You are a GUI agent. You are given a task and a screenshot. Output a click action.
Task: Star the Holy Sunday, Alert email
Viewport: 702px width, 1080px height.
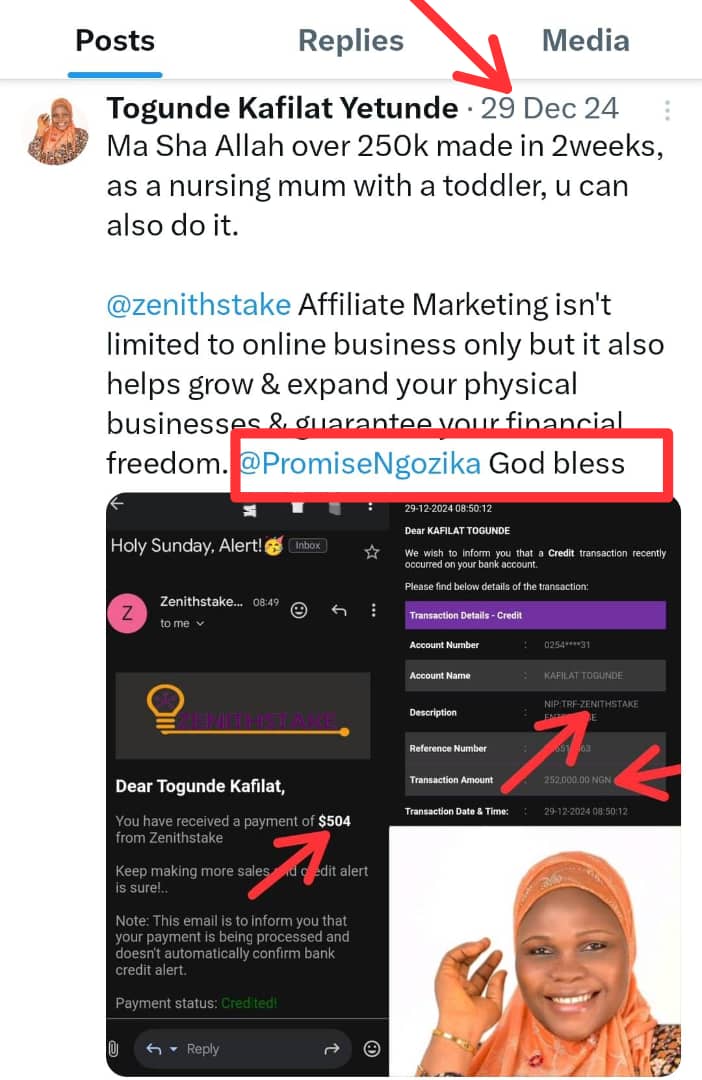click(372, 551)
